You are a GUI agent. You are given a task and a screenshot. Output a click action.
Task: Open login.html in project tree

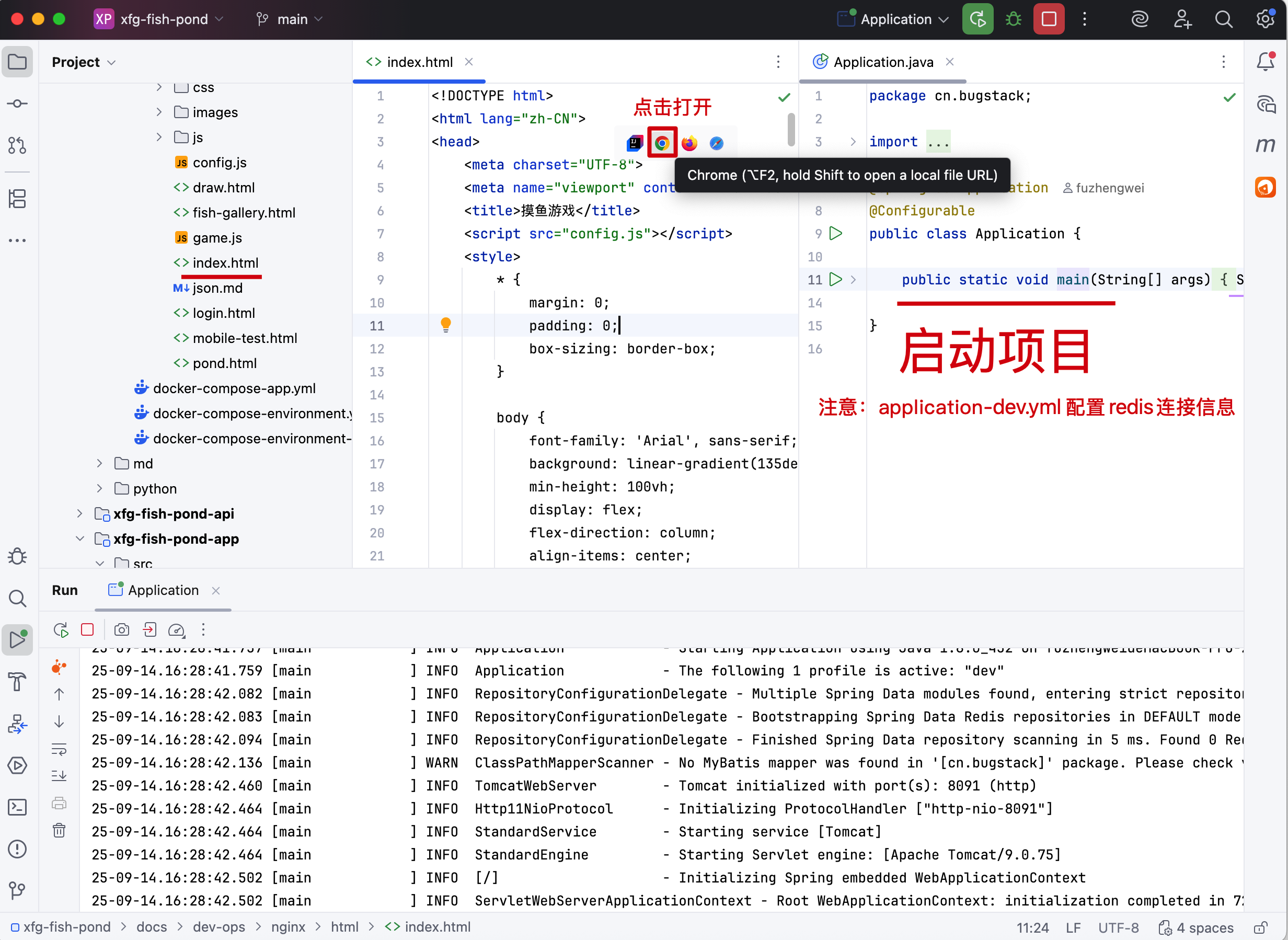click(214, 313)
